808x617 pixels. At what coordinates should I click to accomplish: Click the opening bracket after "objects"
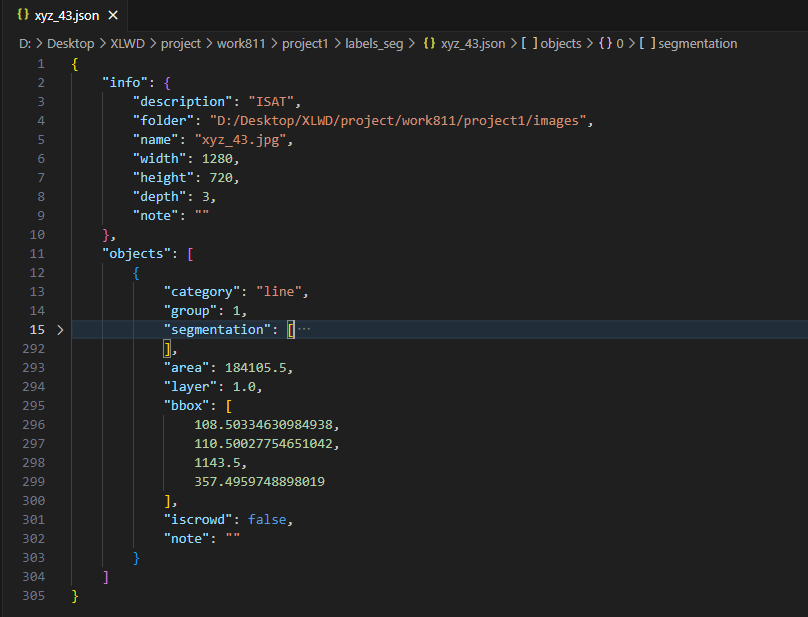(190, 254)
